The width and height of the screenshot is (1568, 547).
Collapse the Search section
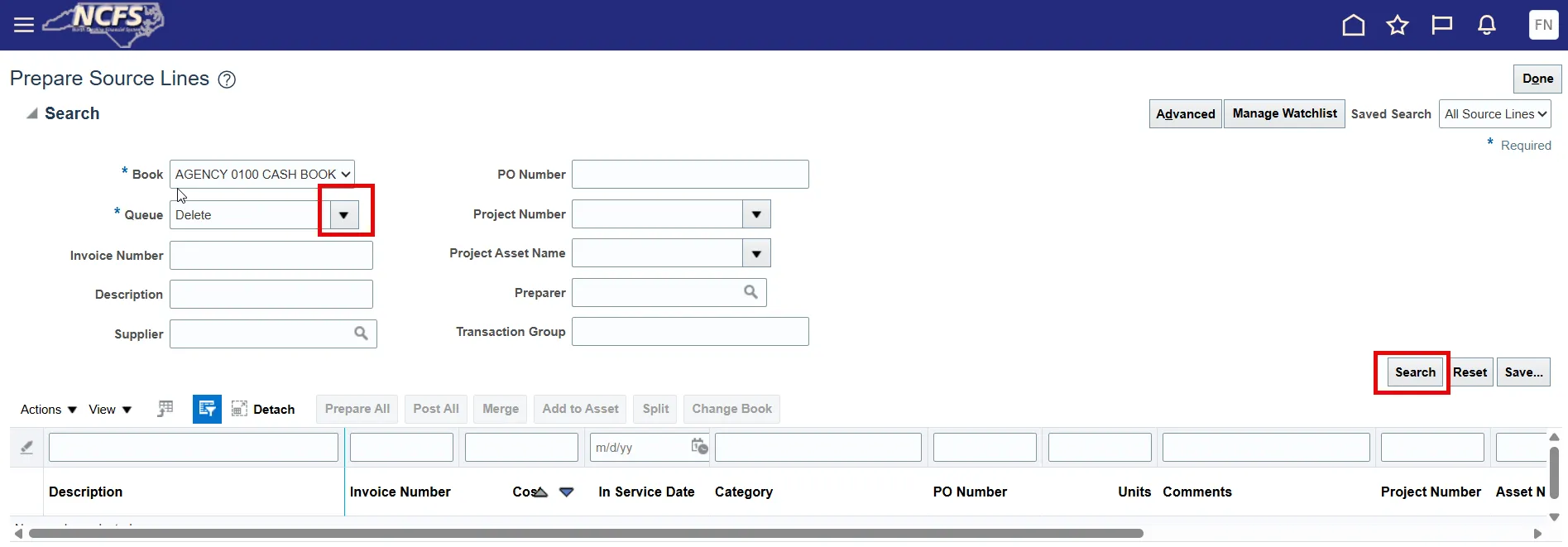(32, 113)
